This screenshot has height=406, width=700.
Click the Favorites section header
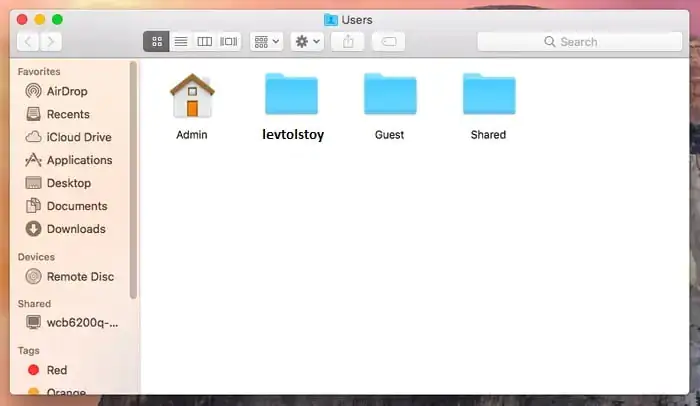coord(39,71)
